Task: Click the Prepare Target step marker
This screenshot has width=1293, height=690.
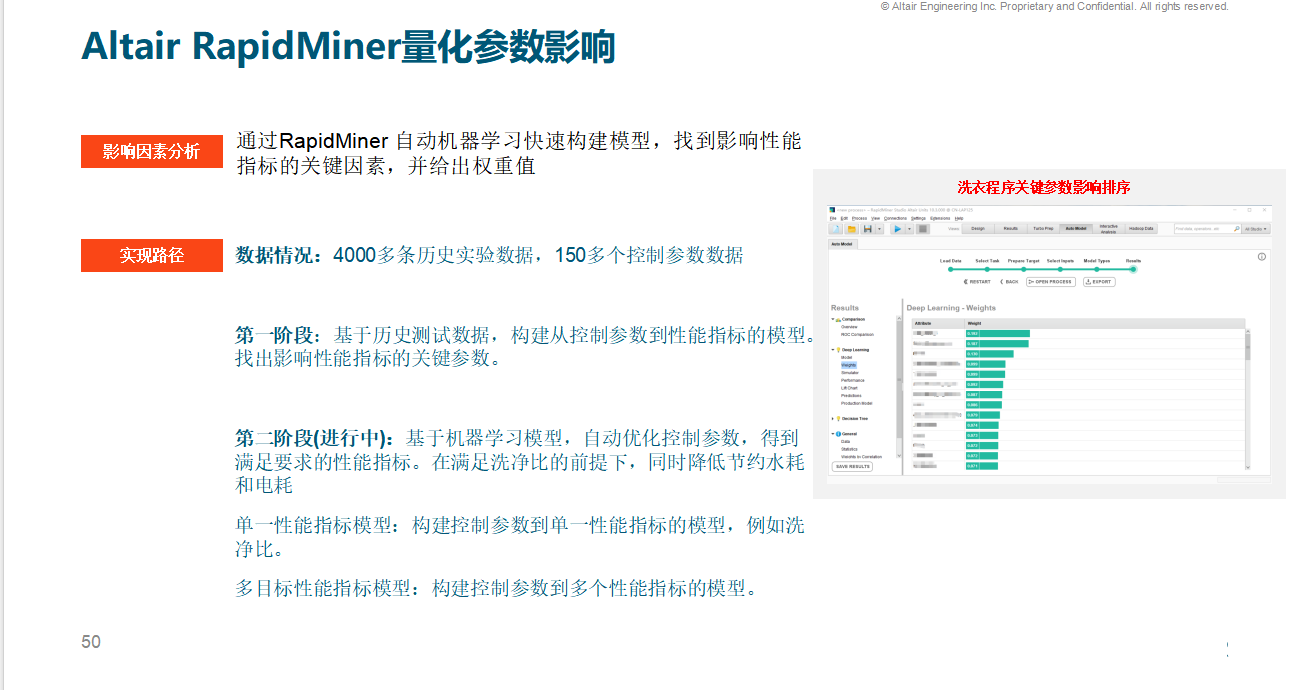Action: (1024, 269)
